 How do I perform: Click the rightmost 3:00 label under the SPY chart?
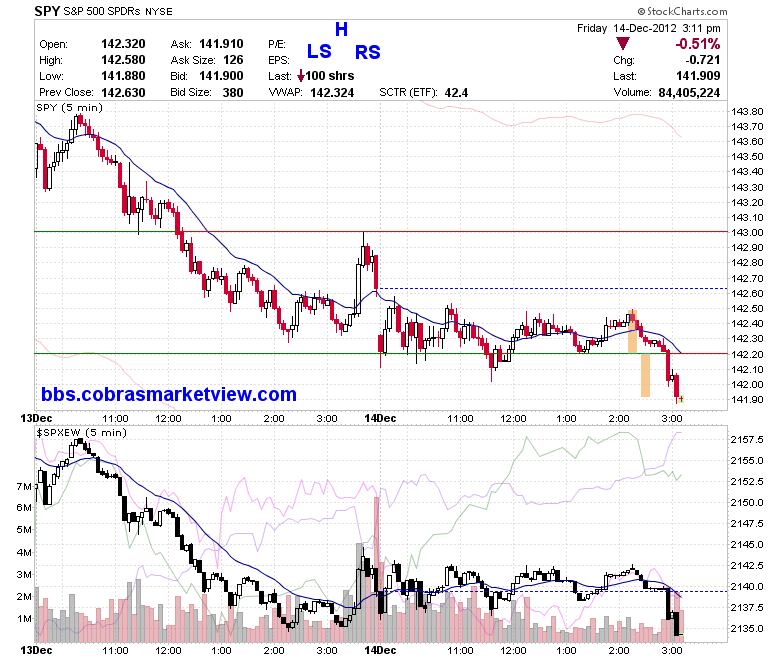(x=672, y=418)
